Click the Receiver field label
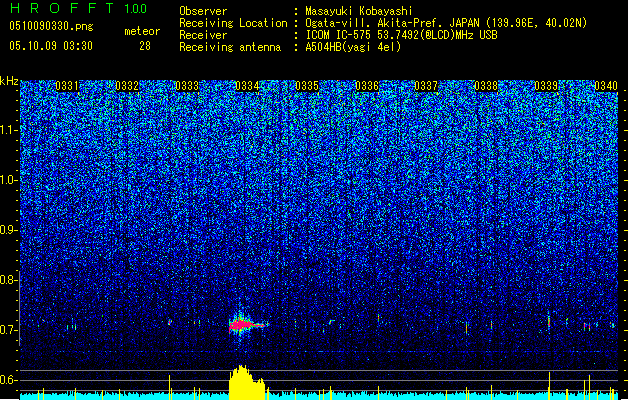Image resolution: width=629 pixels, height=400 pixels. click(x=203, y=35)
